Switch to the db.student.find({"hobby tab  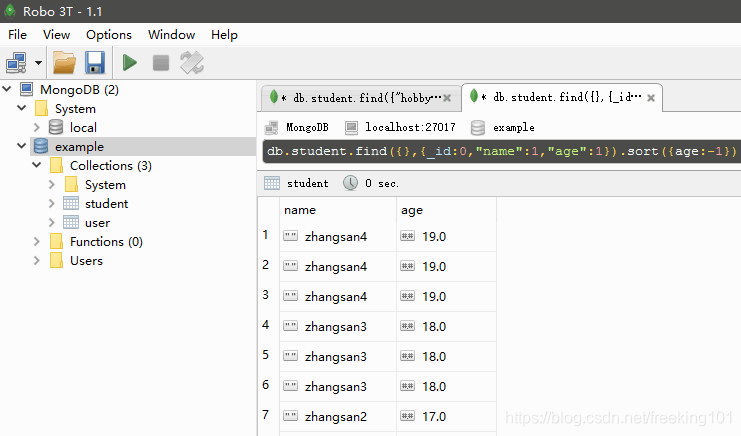(x=361, y=98)
